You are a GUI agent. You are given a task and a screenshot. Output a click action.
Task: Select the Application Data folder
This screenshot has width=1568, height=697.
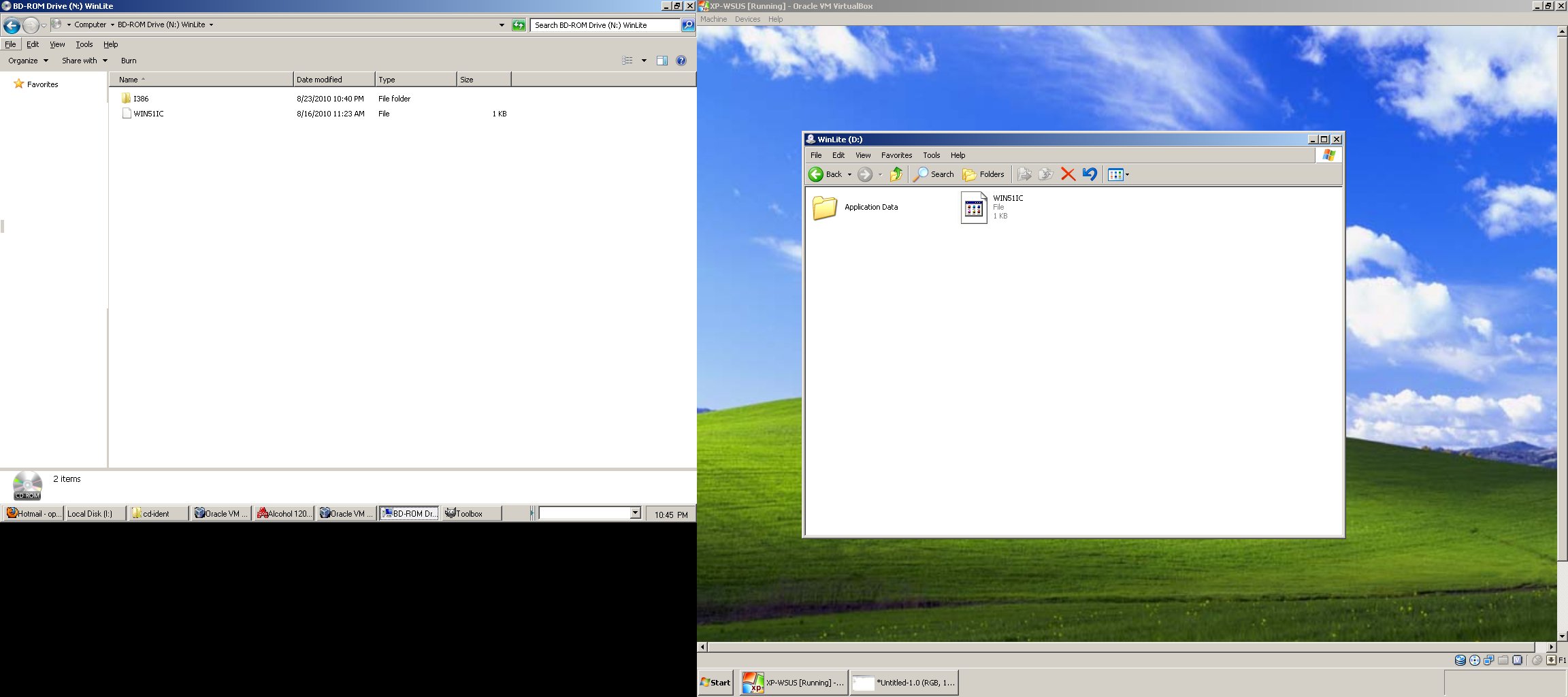click(855, 207)
